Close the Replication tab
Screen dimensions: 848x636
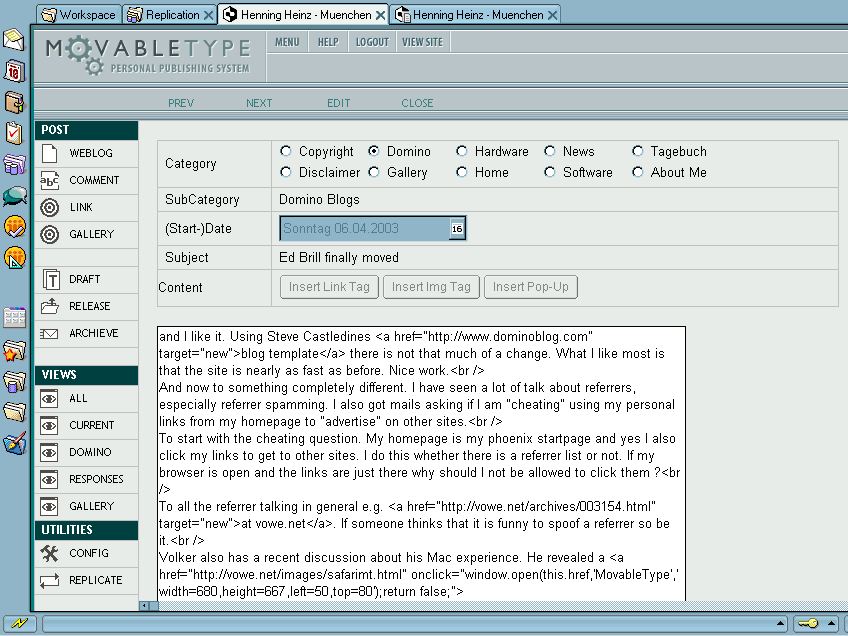pos(208,15)
